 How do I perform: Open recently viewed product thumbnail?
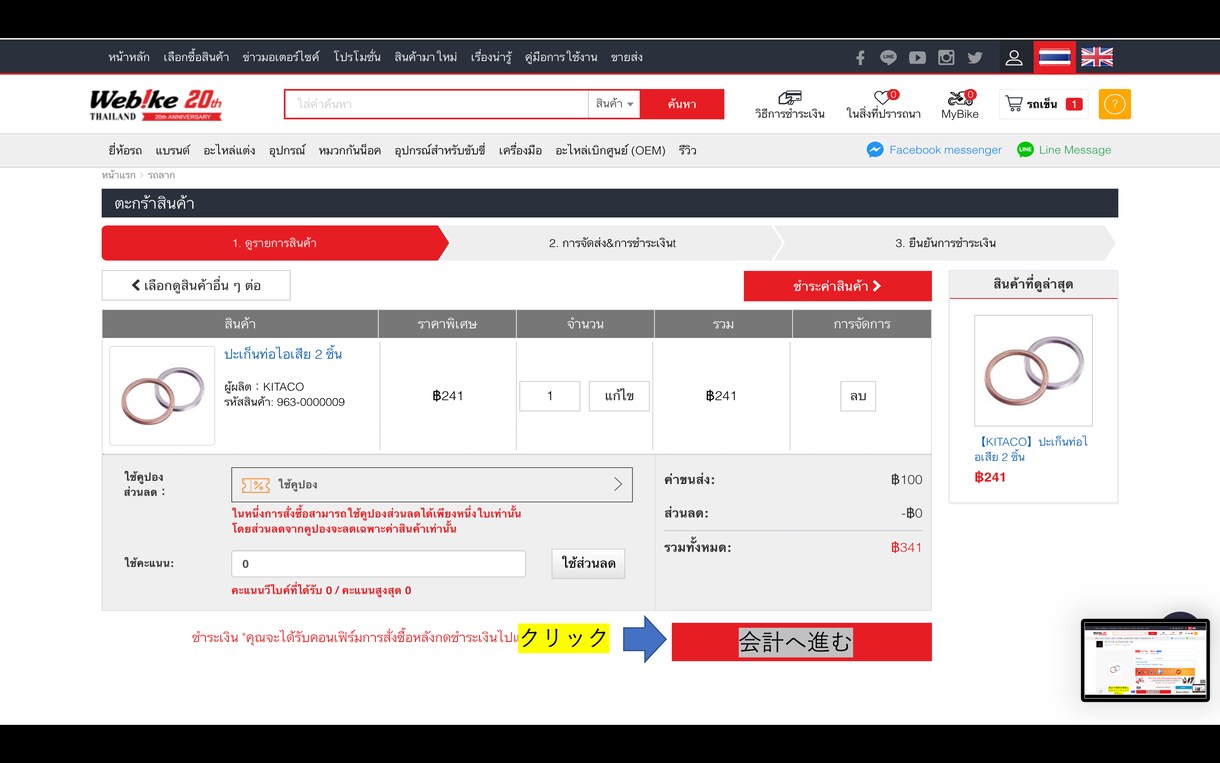(1033, 371)
